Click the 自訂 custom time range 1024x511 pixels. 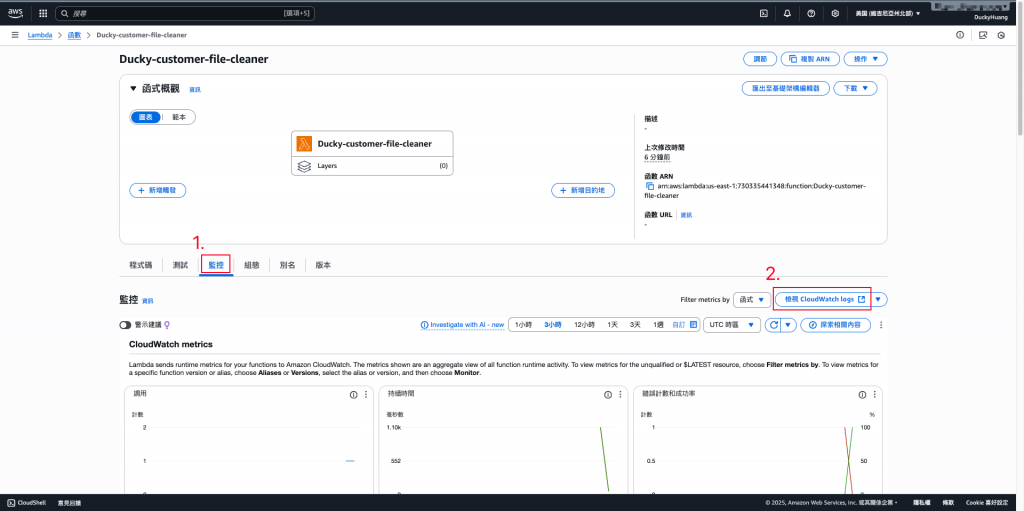tap(679, 325)
